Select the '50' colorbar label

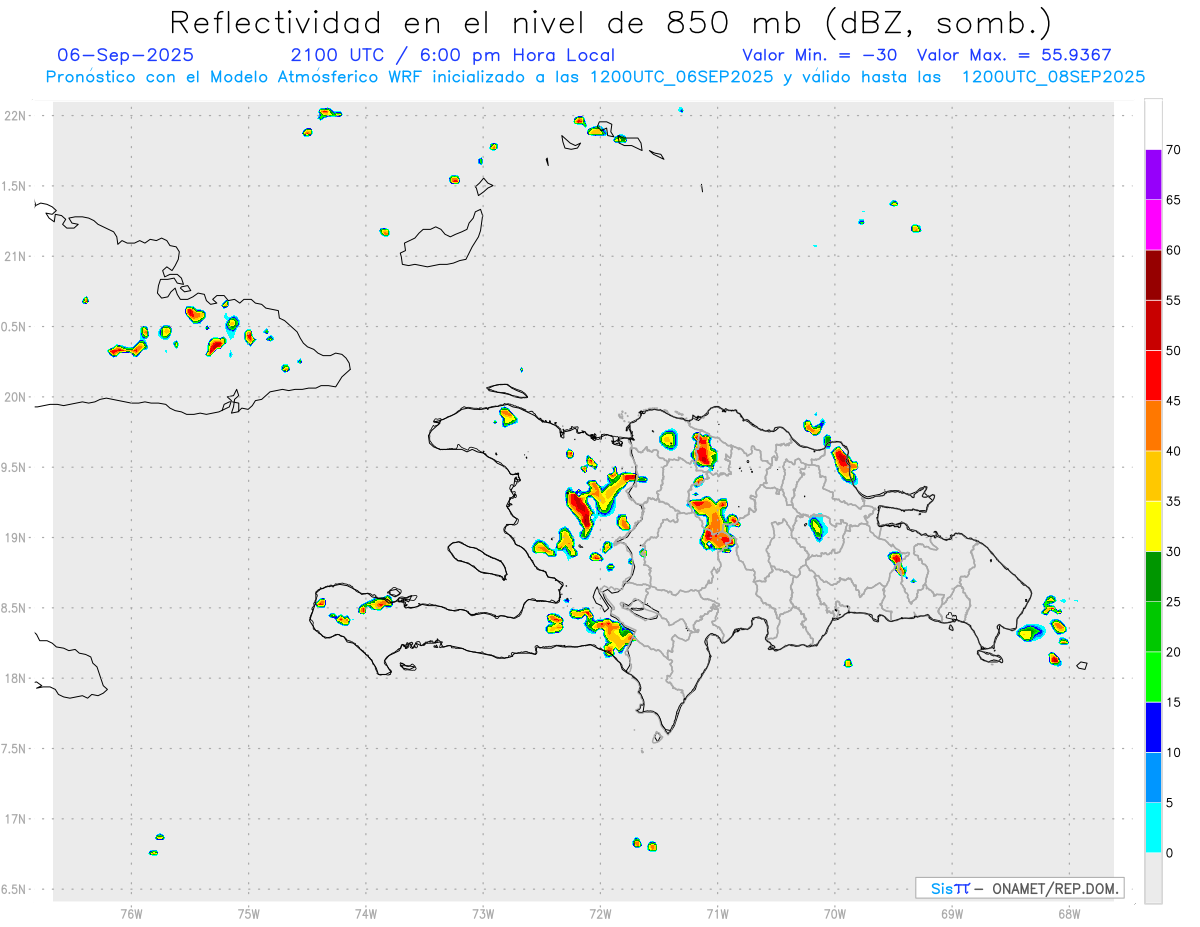tap(1174, 351)
